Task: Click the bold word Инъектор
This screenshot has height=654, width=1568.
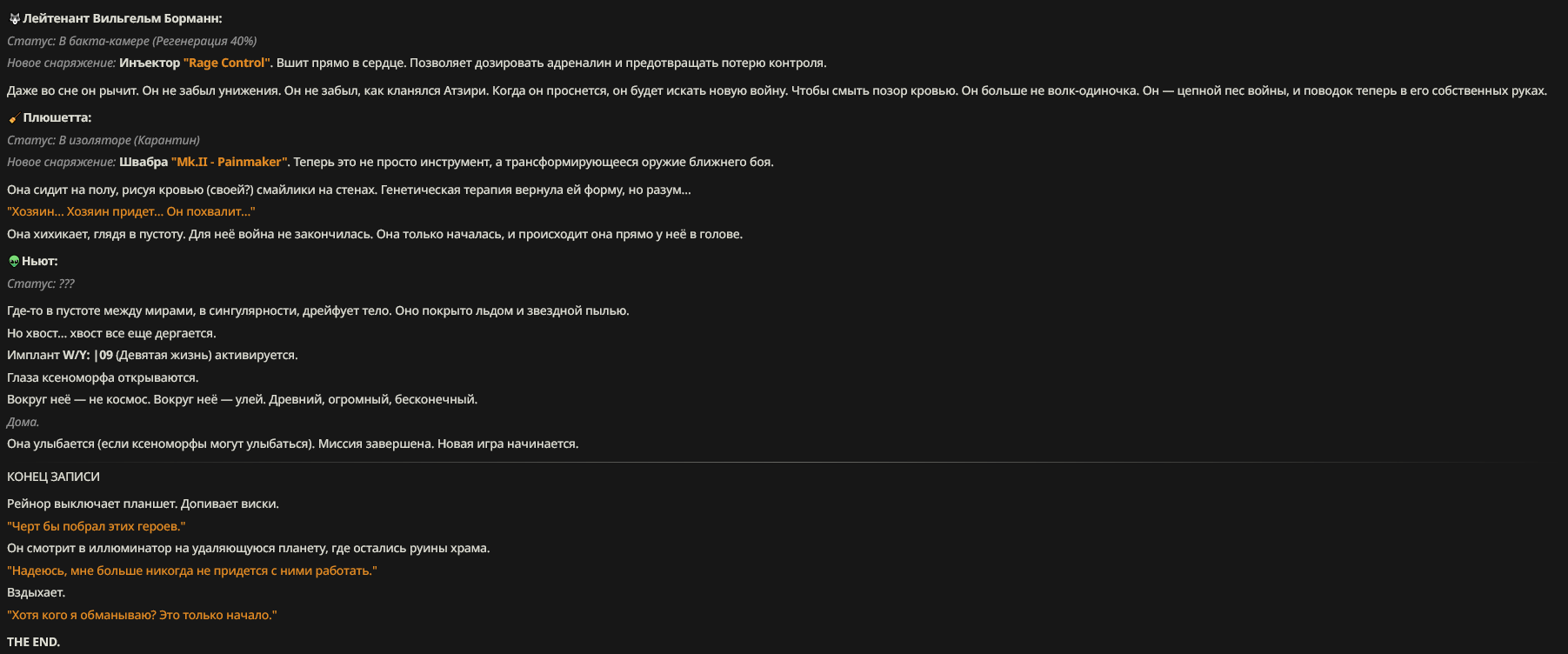Action: (x=150, y=63)
